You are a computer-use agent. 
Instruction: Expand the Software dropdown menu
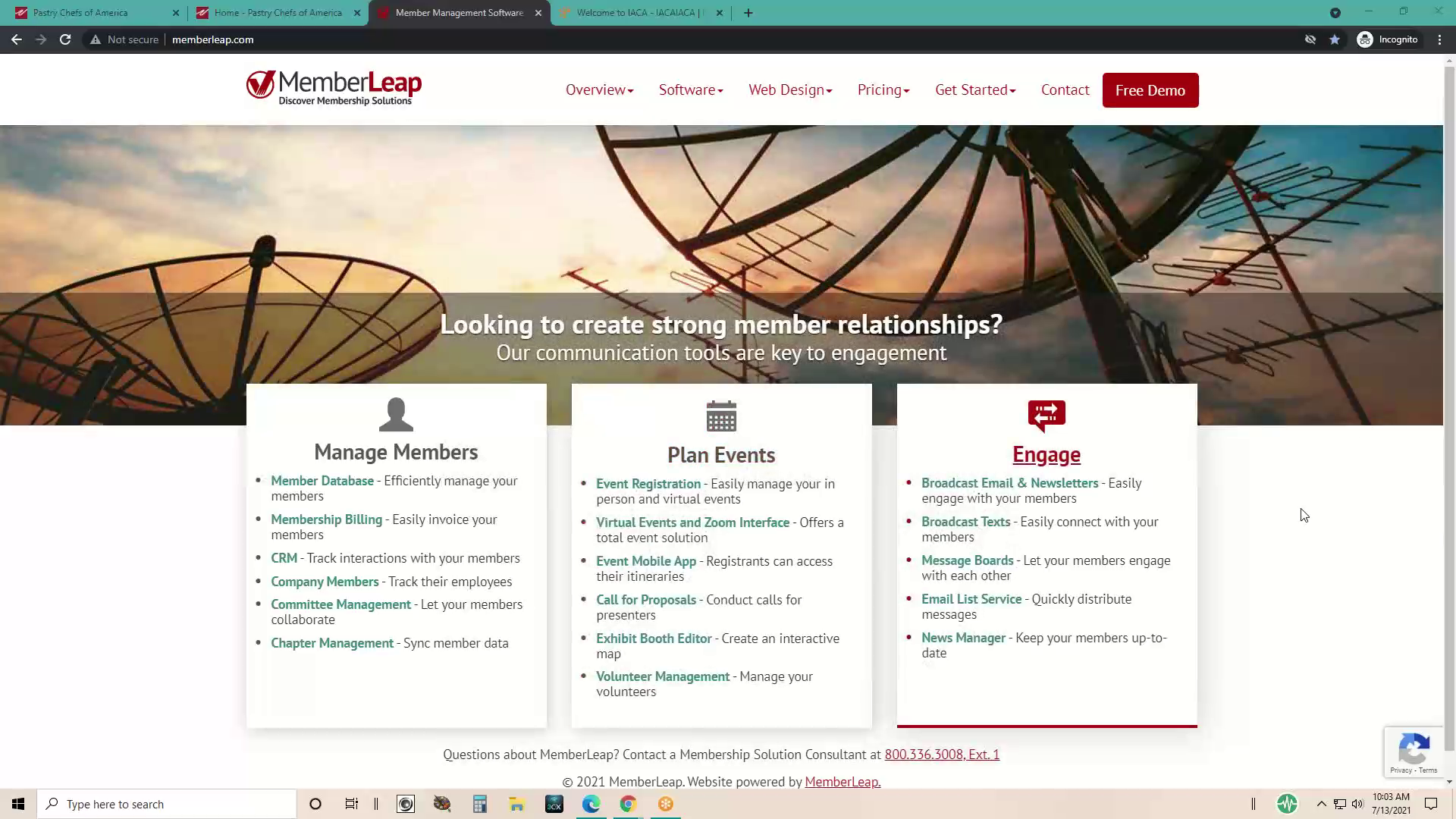tap(691, 89)
